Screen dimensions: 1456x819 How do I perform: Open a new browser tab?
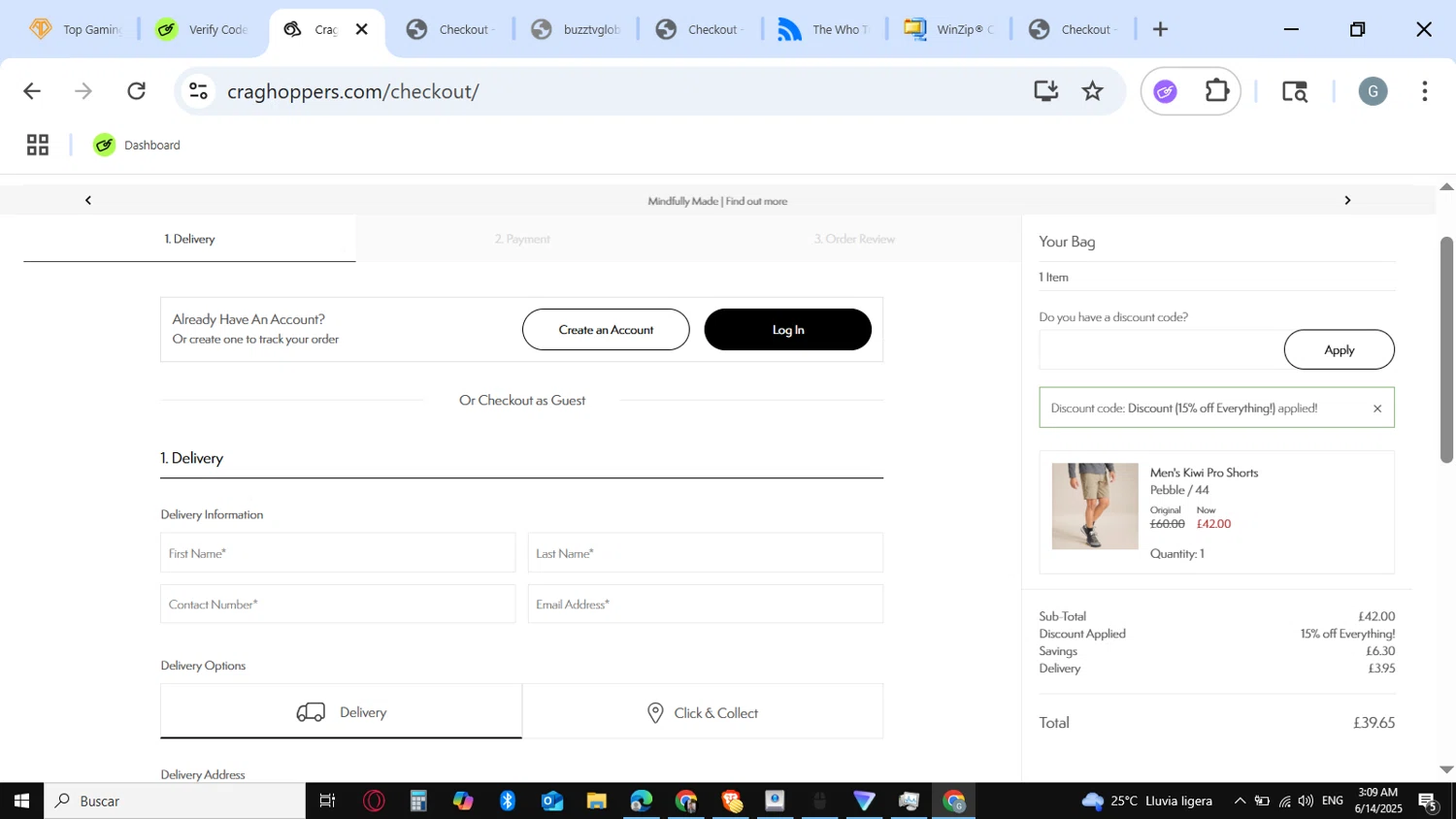point(1160,29)
